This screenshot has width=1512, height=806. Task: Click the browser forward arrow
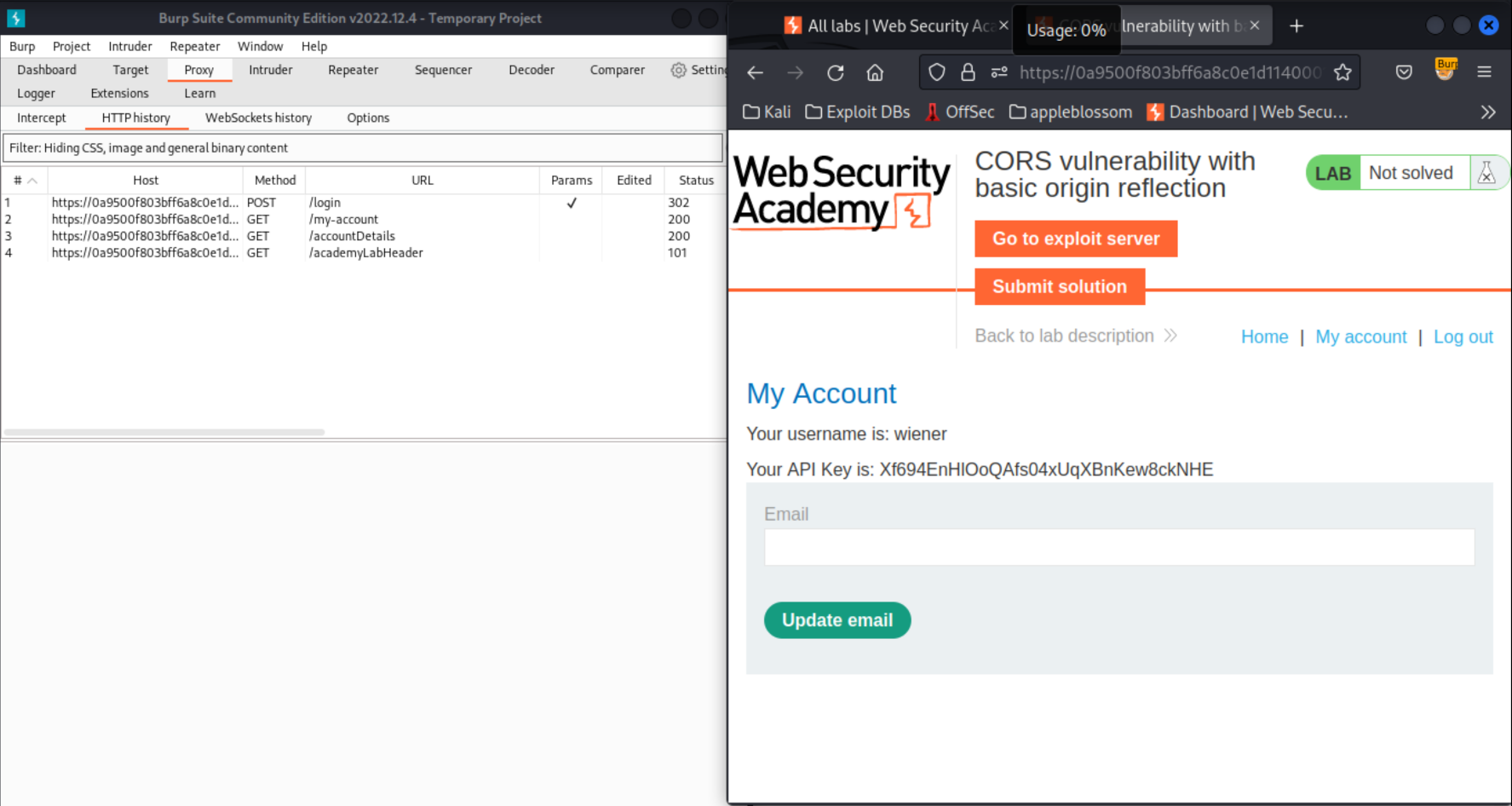[795, 73]
